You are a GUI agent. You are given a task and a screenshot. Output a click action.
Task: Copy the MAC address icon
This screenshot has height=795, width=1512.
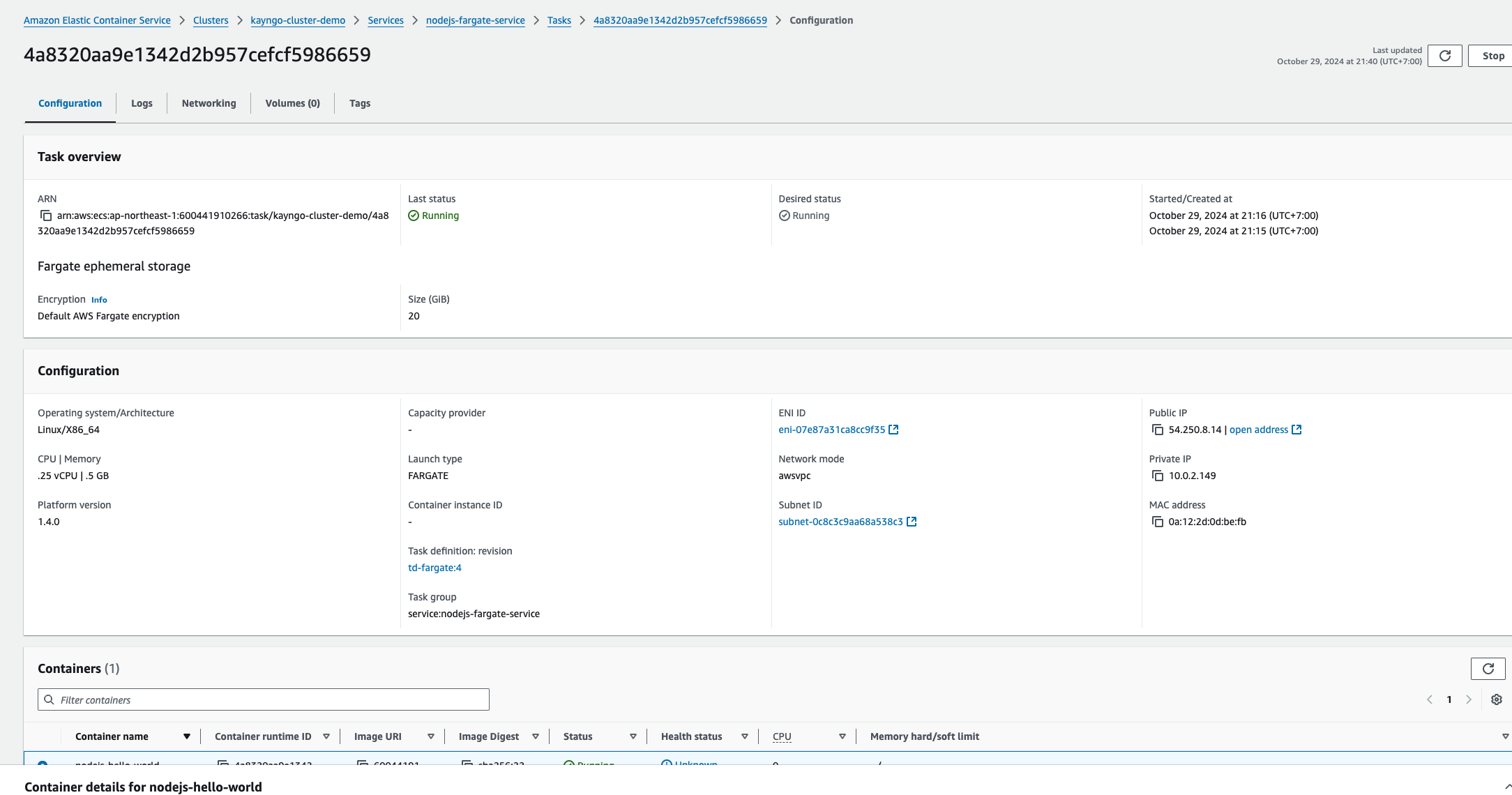pyautogui.click(x=1158, y=522)
